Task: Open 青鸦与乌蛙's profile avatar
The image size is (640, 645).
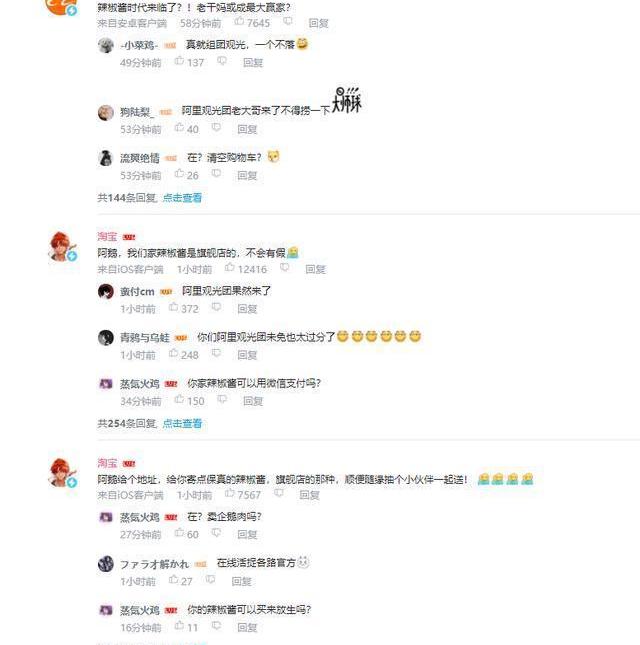Action: [106, 338]
